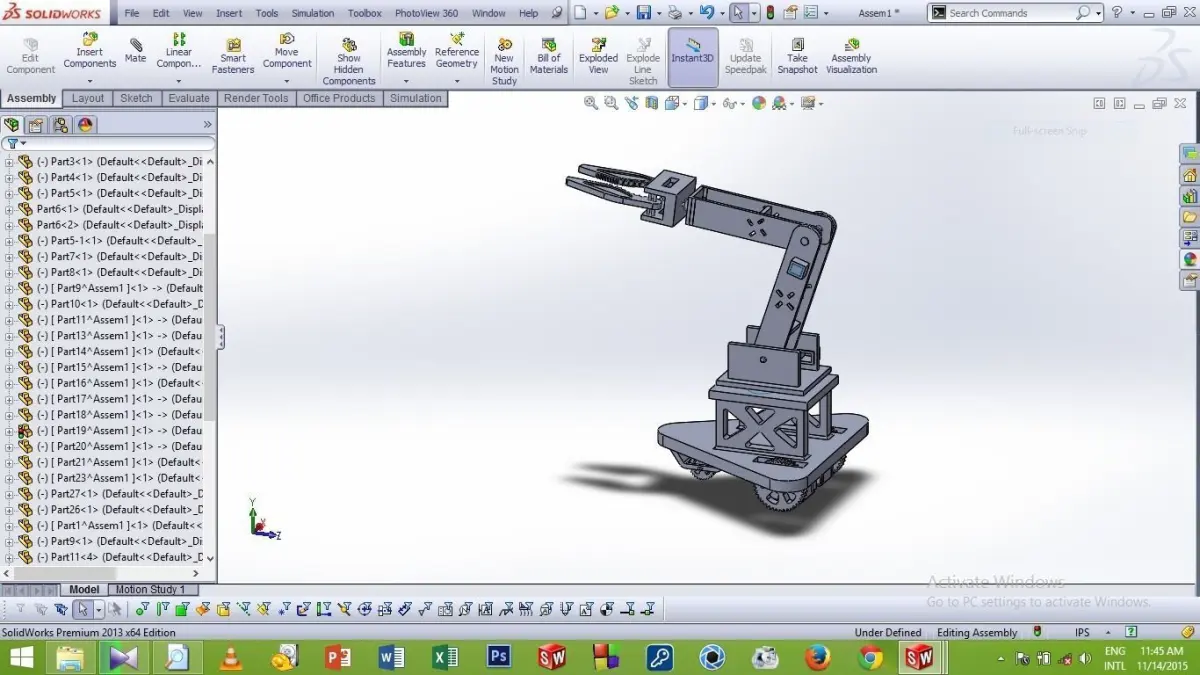This screenshot has width=1200, height=675.
Task: Click the Assembly Features icon
Action: point(407,39)
